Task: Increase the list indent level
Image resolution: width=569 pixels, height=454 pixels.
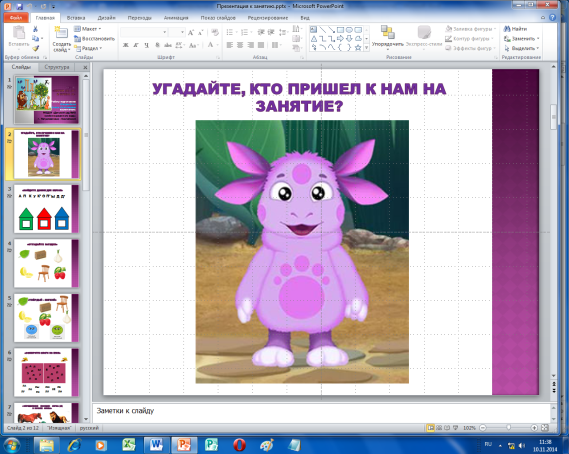Action: pyautogui.click(x=271, y=33)
